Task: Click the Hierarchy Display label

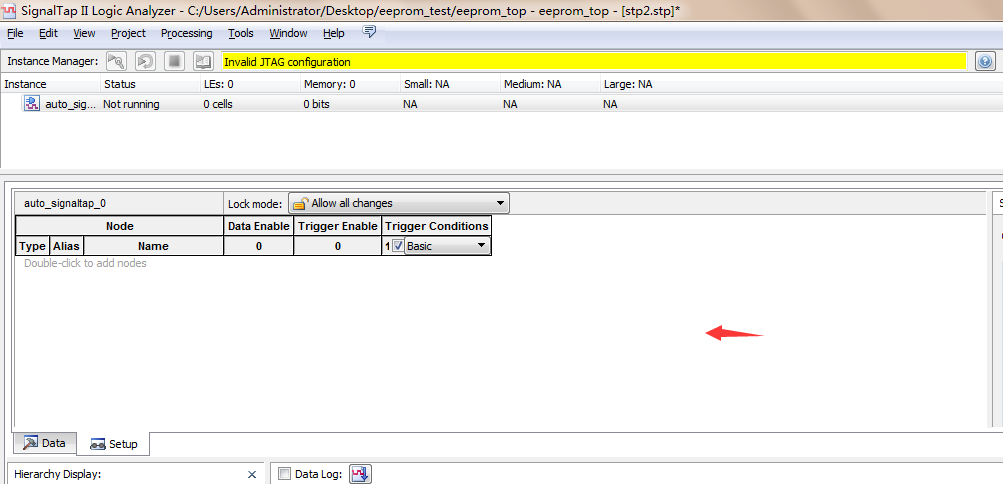Action: (x=58, y=474)
